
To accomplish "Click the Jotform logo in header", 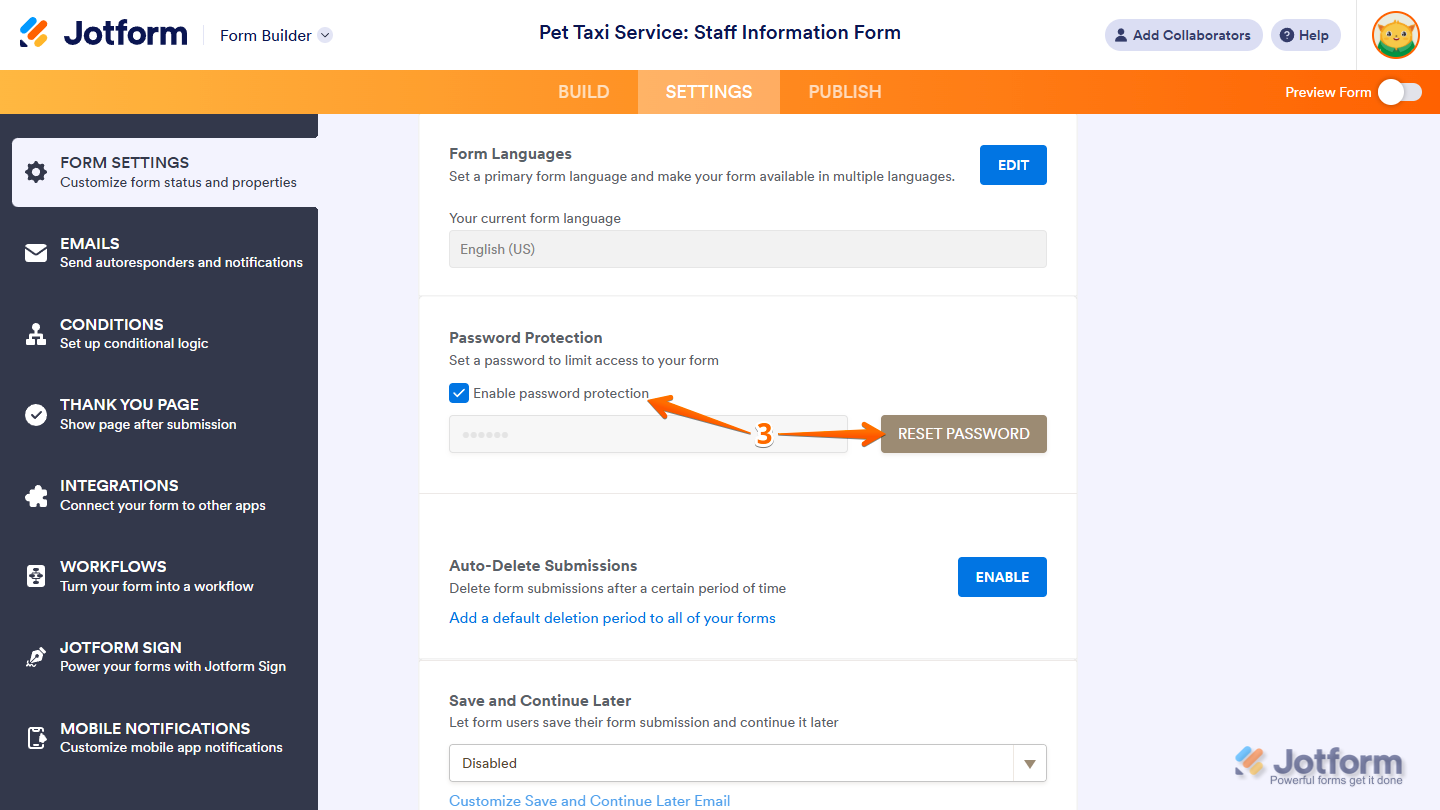I will (104, 34).
